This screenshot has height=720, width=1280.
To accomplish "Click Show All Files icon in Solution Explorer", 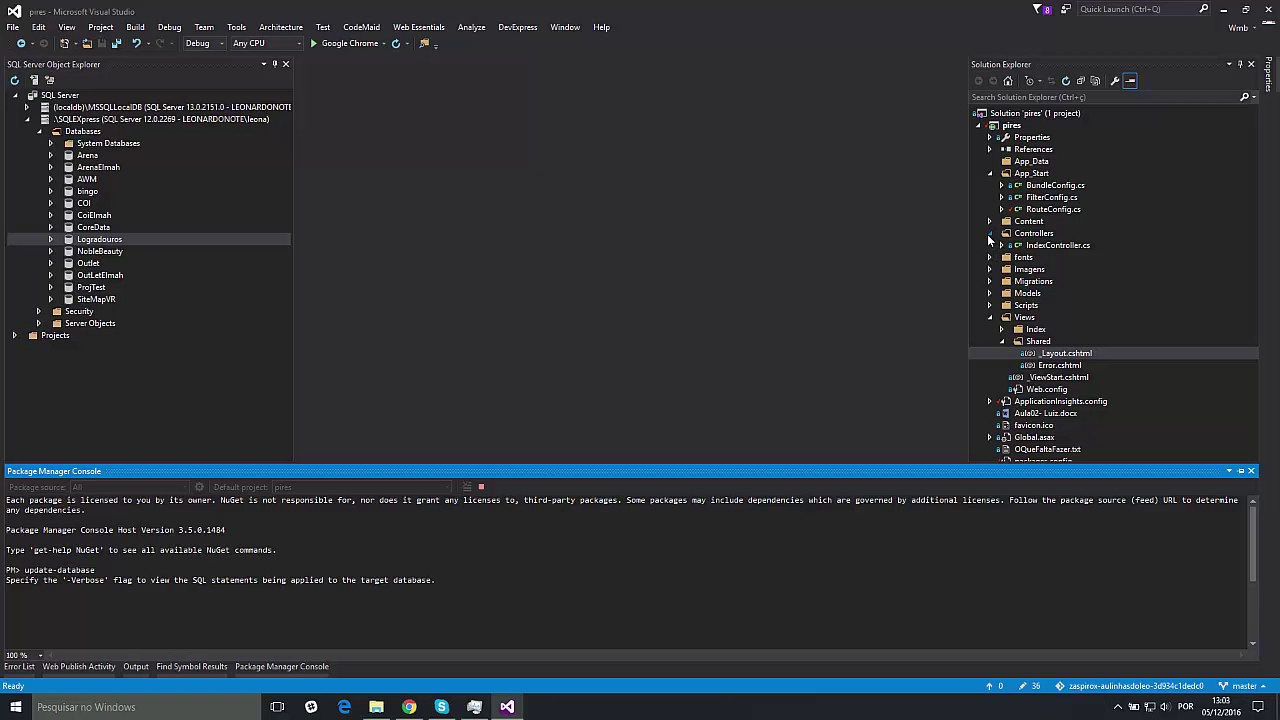I will pyautogui.click(x=1095, y=81).
